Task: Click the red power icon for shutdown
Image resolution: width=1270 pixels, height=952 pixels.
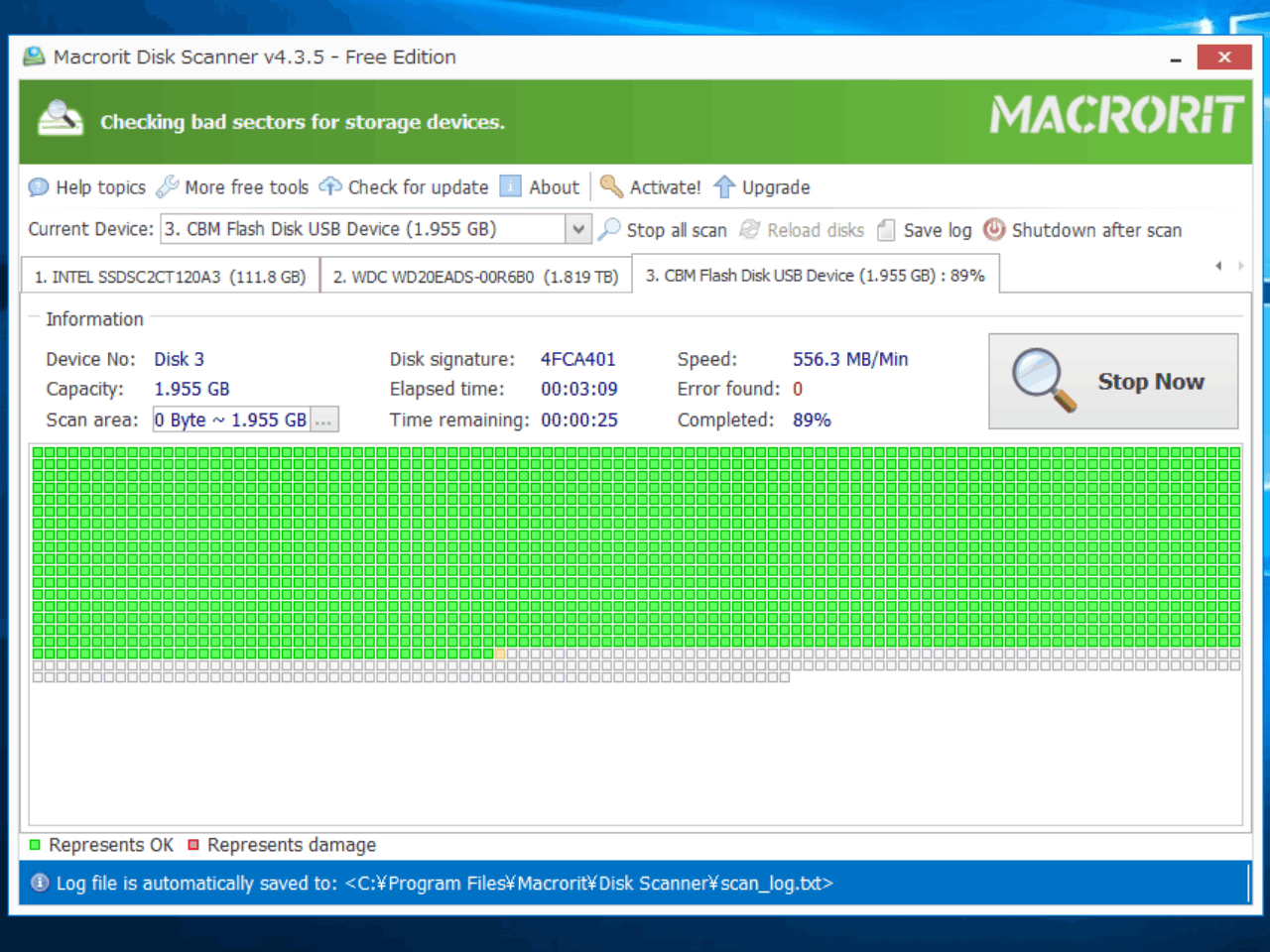Action: [994, 229]
